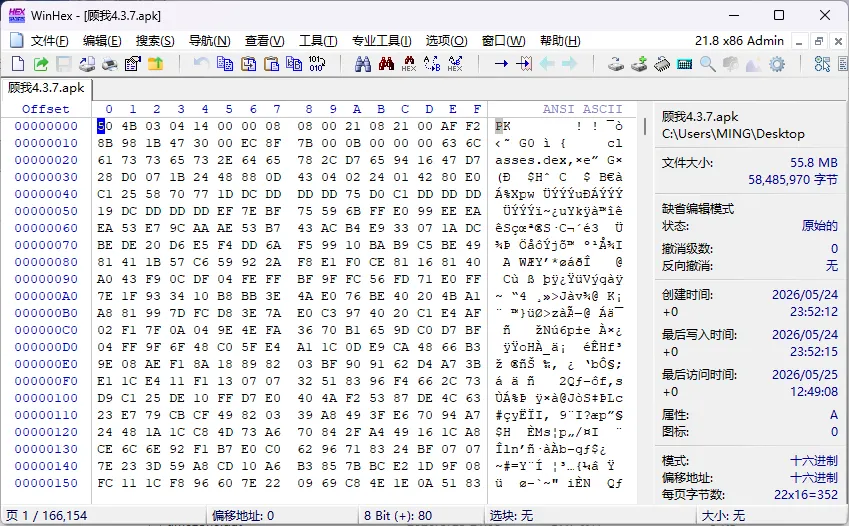The image size is (849, 526).
Task: Open the 导航(N) menu
Action: (210, 41)
